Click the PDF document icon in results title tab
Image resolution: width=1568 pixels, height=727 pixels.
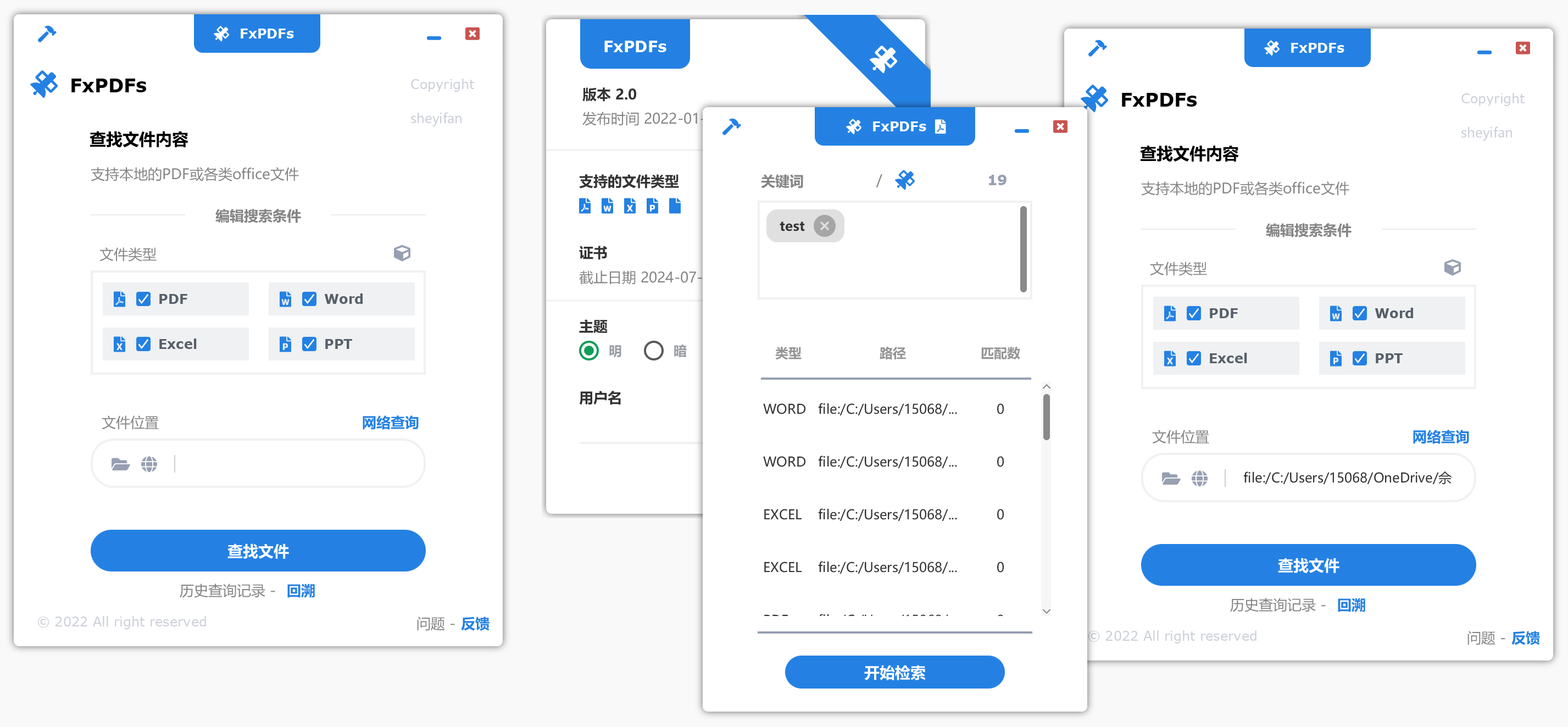[941, 126]
